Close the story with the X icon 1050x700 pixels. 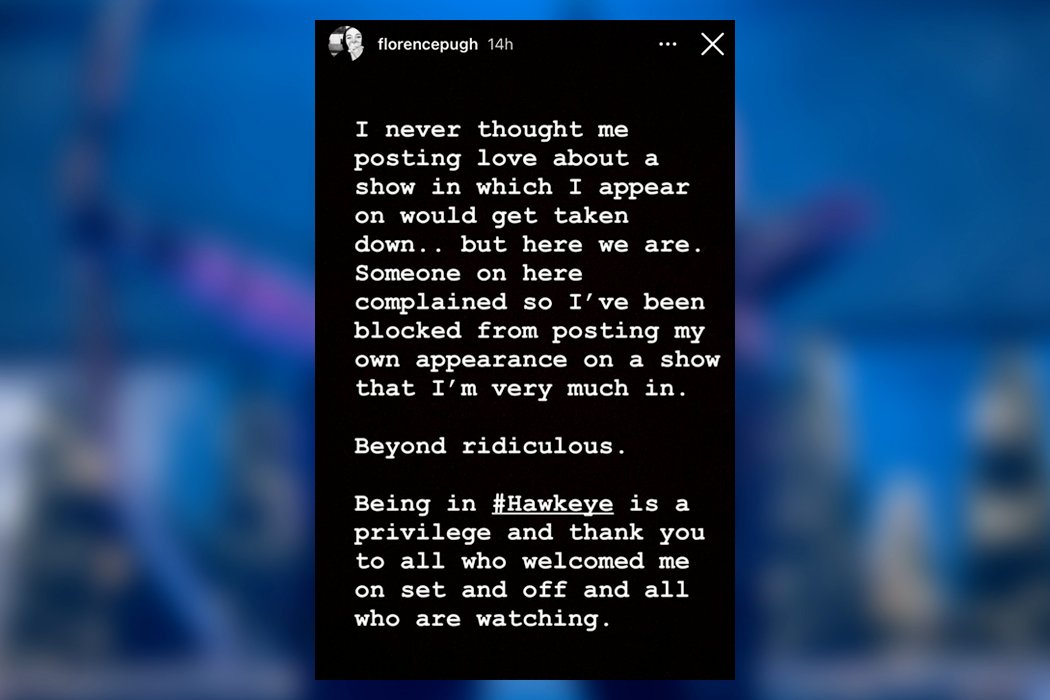[x=712, y=44]
